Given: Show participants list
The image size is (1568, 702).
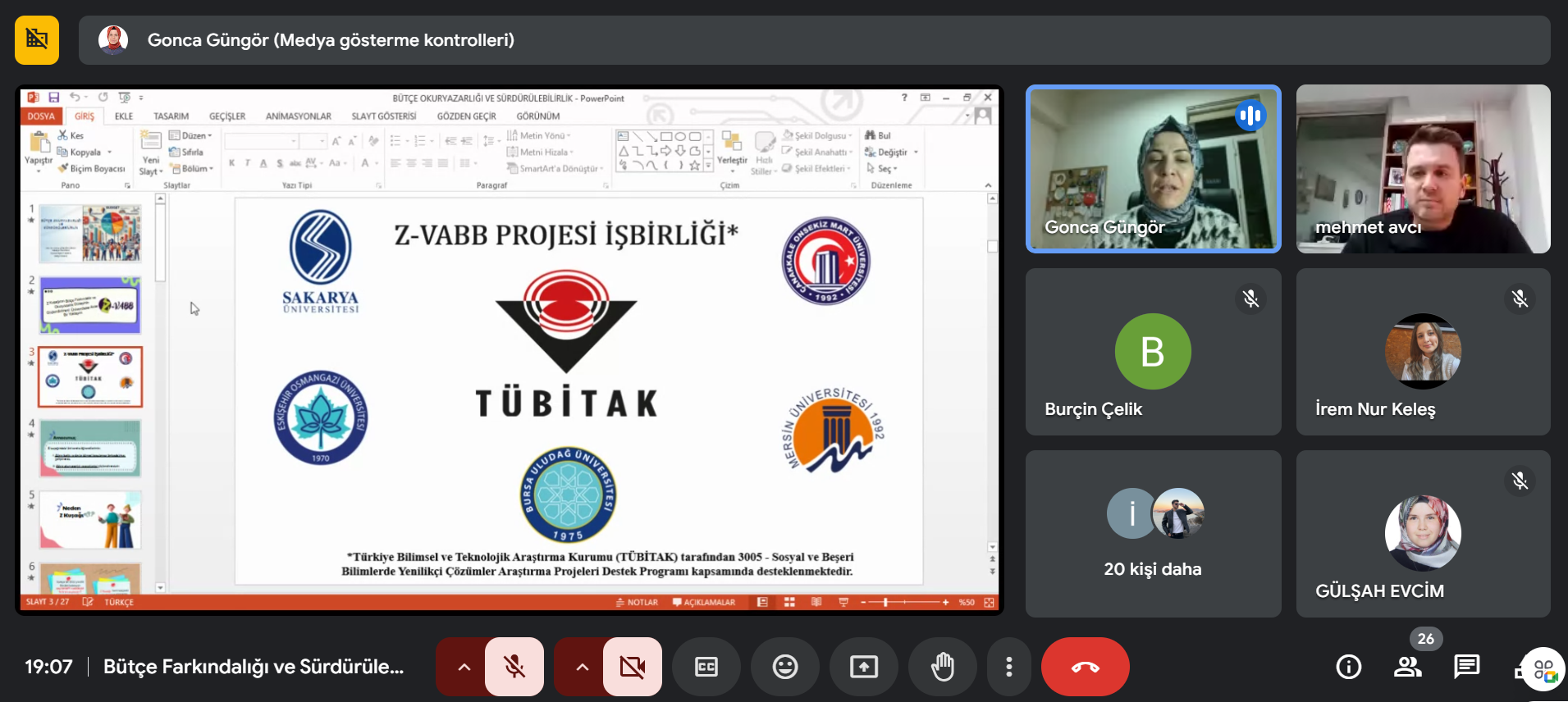Looking at the screenshot, I should [1407, 667].
